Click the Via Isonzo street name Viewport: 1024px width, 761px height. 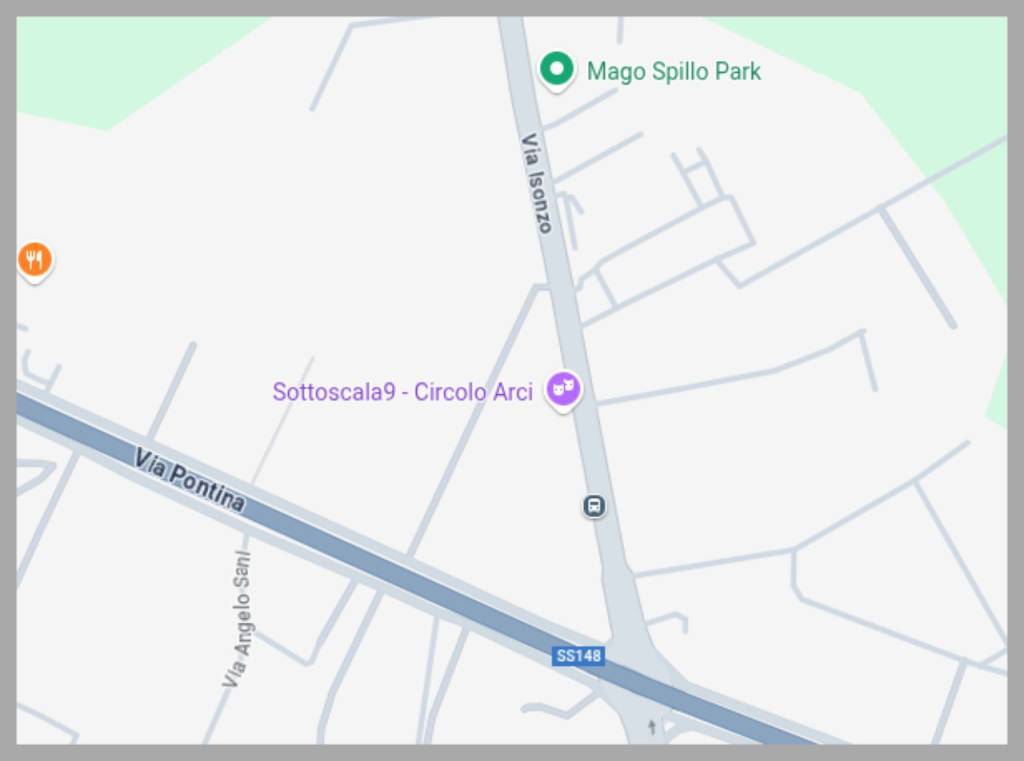point(537,183)
